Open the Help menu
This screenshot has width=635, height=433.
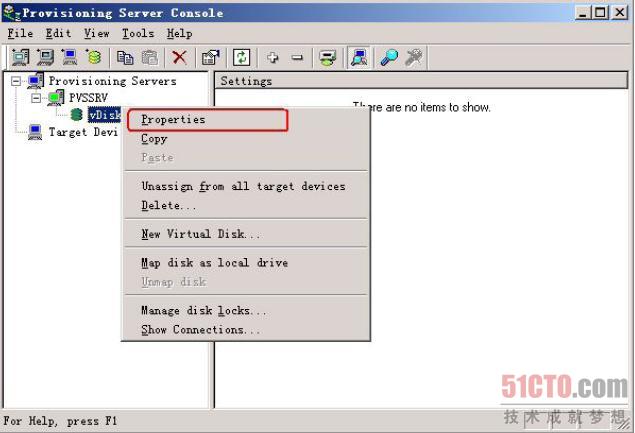179,33
